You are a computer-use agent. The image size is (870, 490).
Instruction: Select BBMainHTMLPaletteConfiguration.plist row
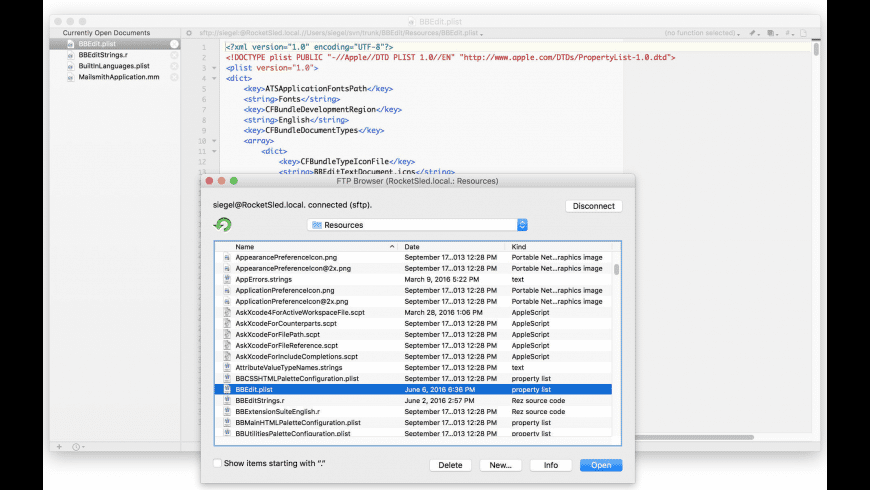(x=413, y=423)
